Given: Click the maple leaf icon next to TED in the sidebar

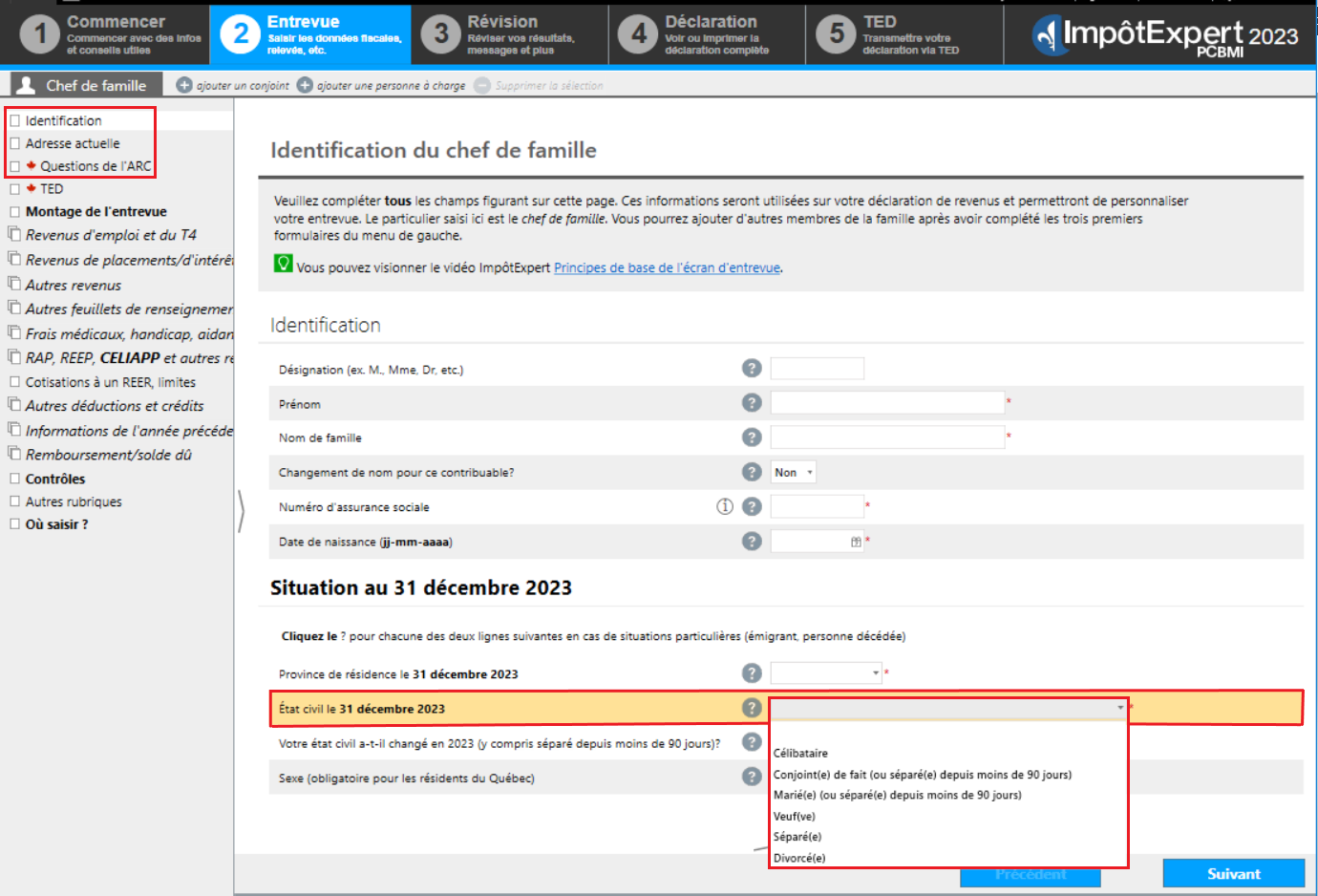Looking at the screenshot, I should [x=32, y=188].
